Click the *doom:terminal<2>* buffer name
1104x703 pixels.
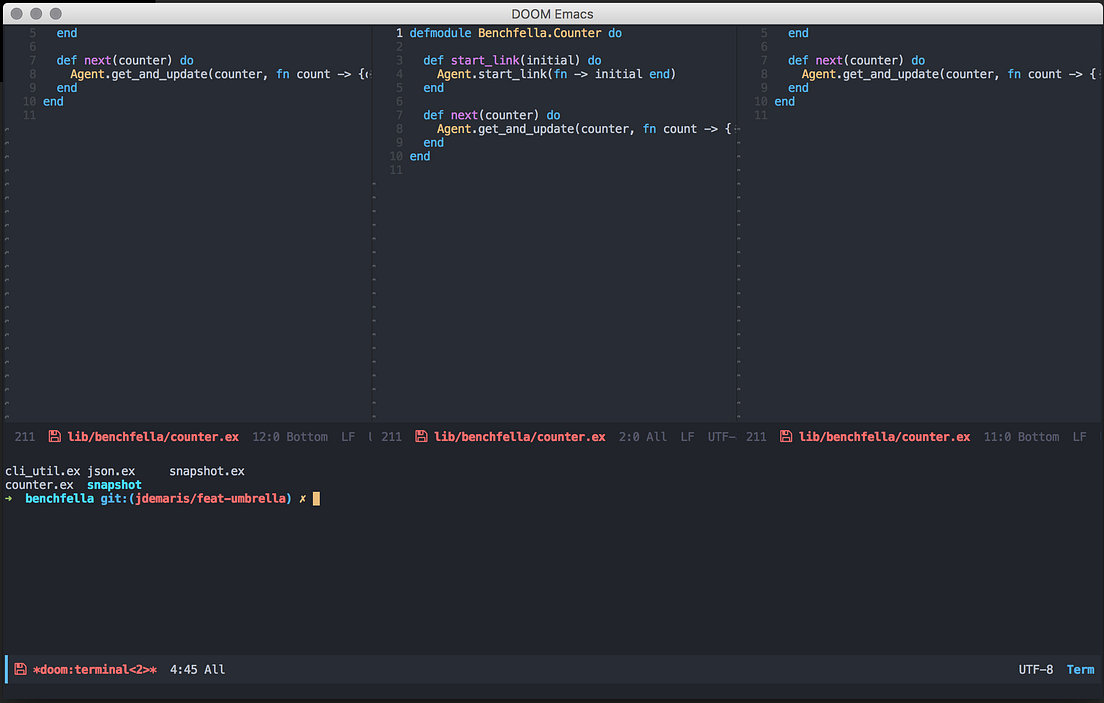[x=93, y=669]
